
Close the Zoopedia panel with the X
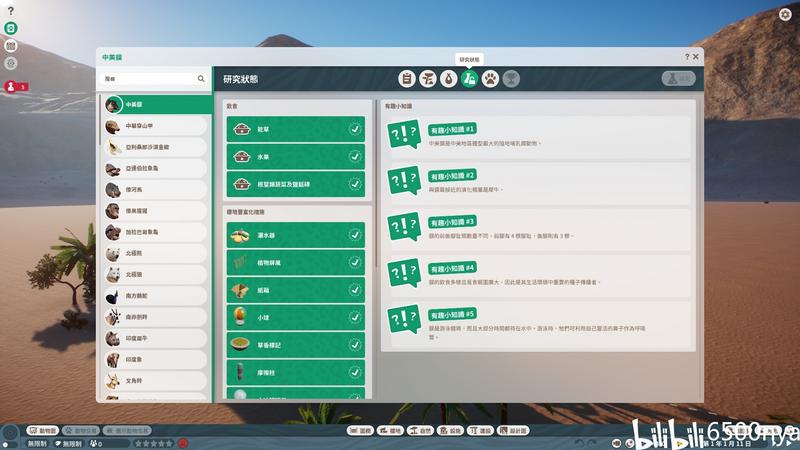click(x=695, y=57)
